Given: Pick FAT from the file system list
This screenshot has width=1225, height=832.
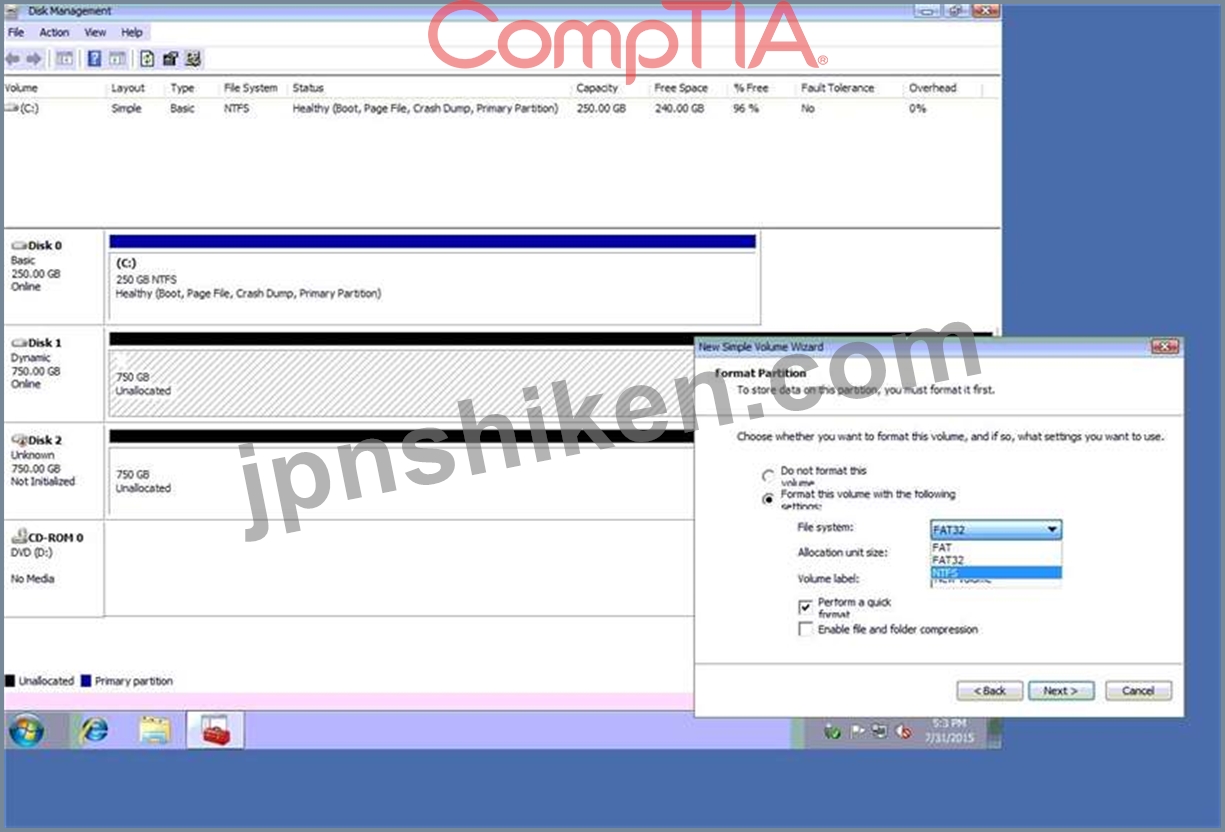Looking at the screenshot, I should point(996,547).
